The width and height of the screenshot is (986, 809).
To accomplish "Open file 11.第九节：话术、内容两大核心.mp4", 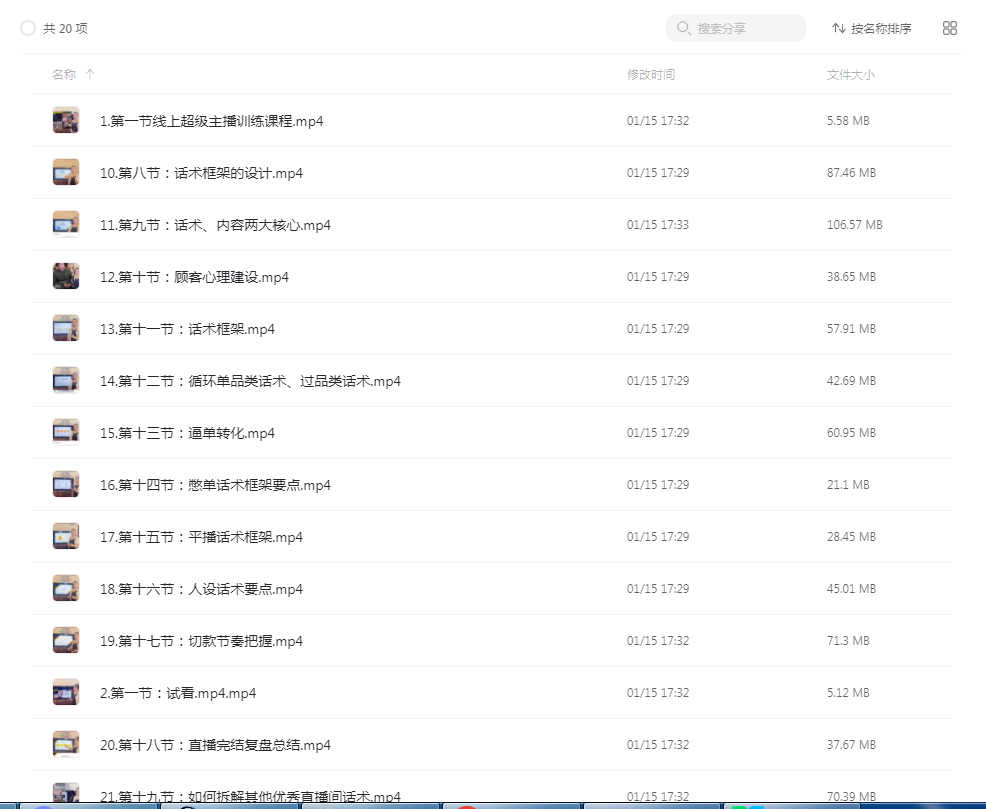I will coord(215,225).
